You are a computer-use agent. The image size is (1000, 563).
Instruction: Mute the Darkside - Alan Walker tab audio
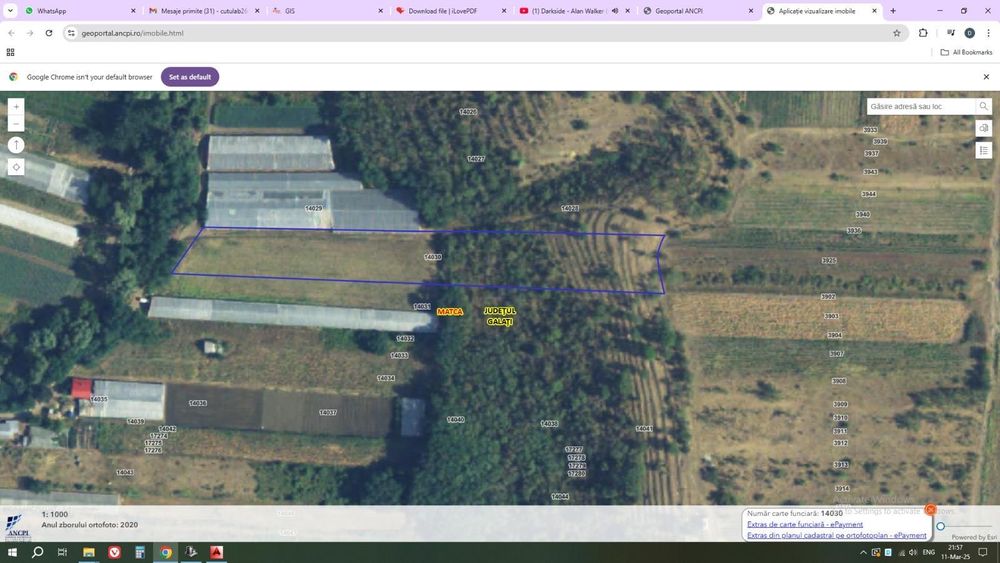[615, 11]
